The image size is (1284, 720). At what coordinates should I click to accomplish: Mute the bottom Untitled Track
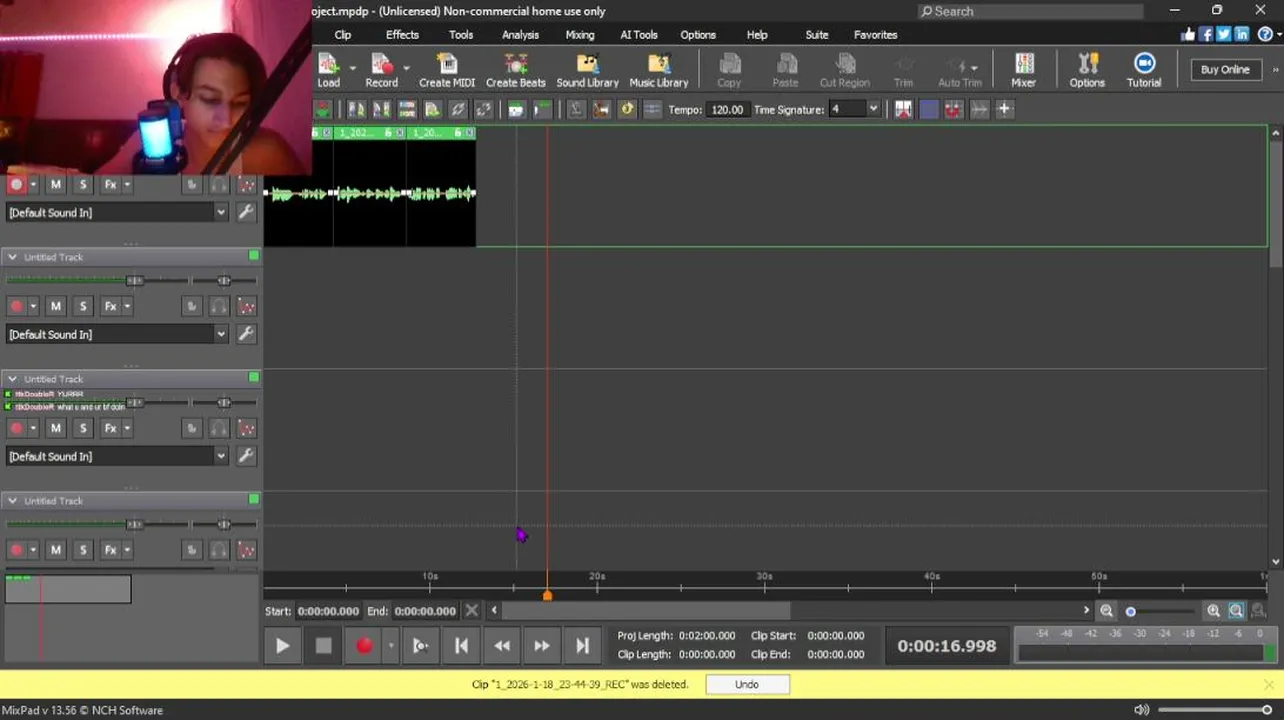56,550
